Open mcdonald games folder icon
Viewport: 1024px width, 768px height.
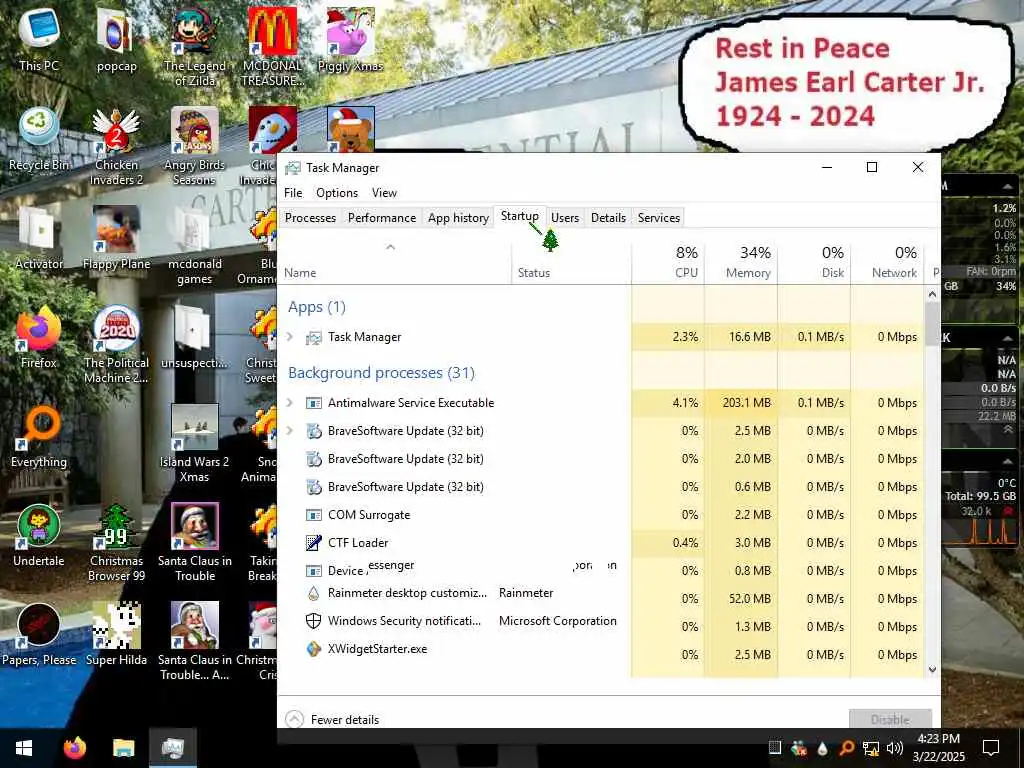[195, 246]
